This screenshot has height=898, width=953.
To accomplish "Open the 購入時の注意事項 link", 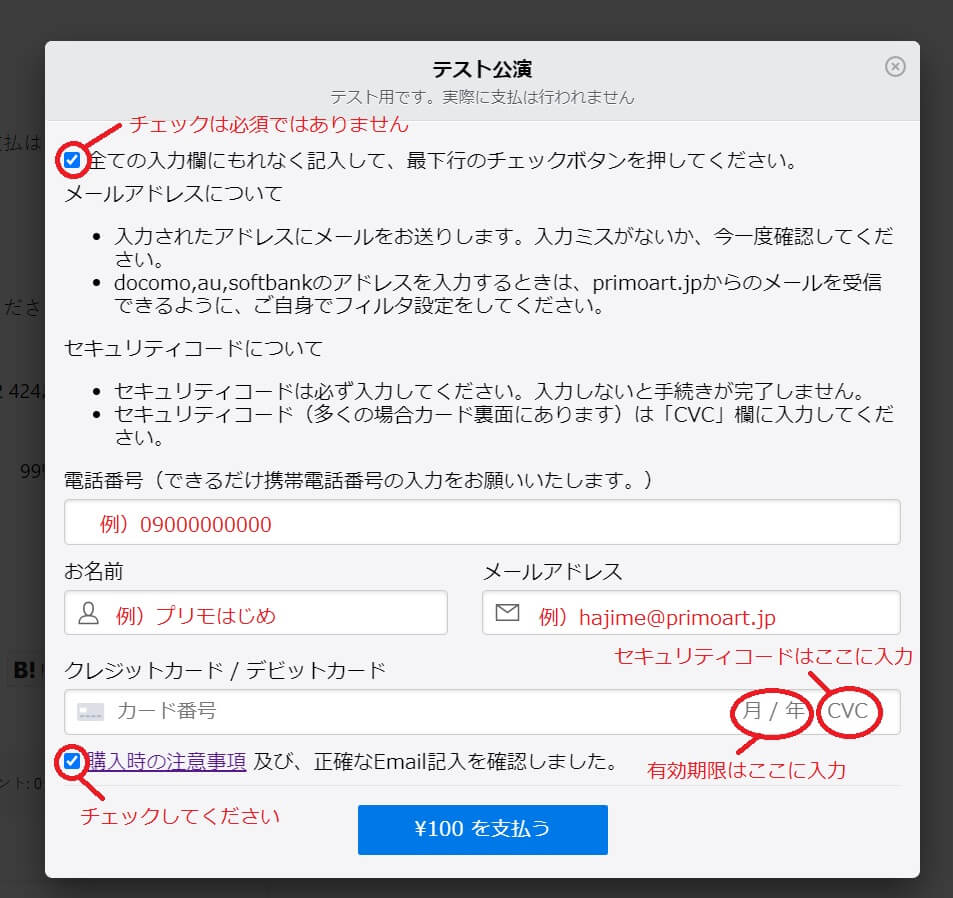I will (x=166, y=761).
